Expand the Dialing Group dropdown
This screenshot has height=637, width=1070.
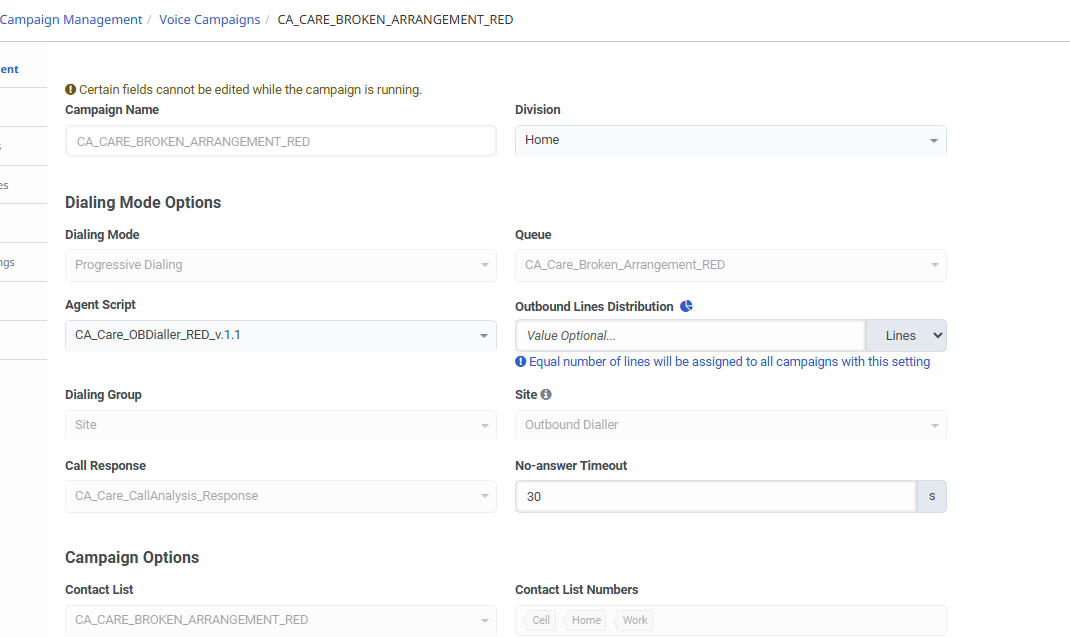[280, 425]
